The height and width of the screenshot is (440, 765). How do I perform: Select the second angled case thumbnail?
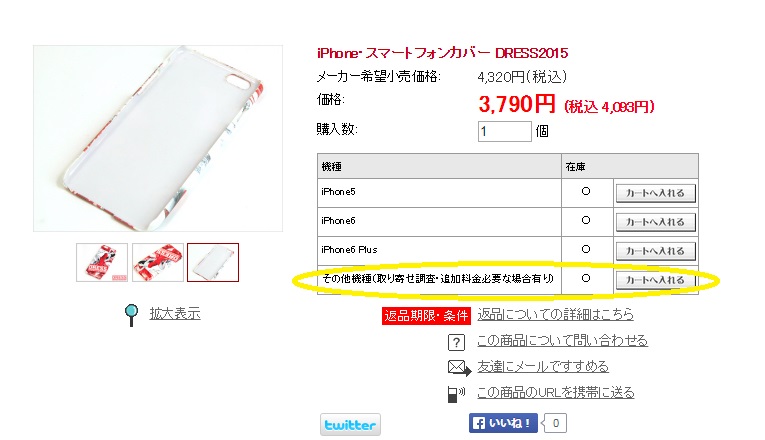[158, 262]
